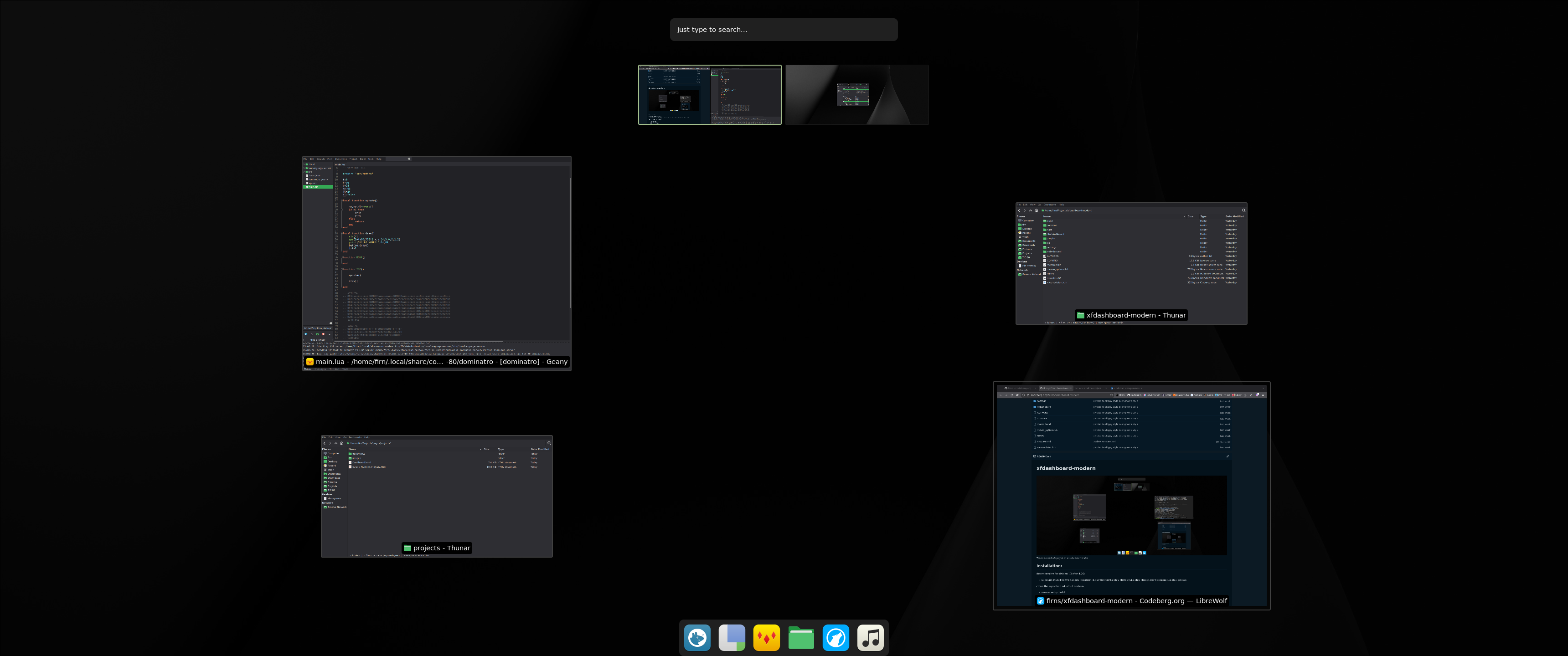Open the green folder file manager in dock
Screen dimensions: 1568x656
(x=801, y=638)
